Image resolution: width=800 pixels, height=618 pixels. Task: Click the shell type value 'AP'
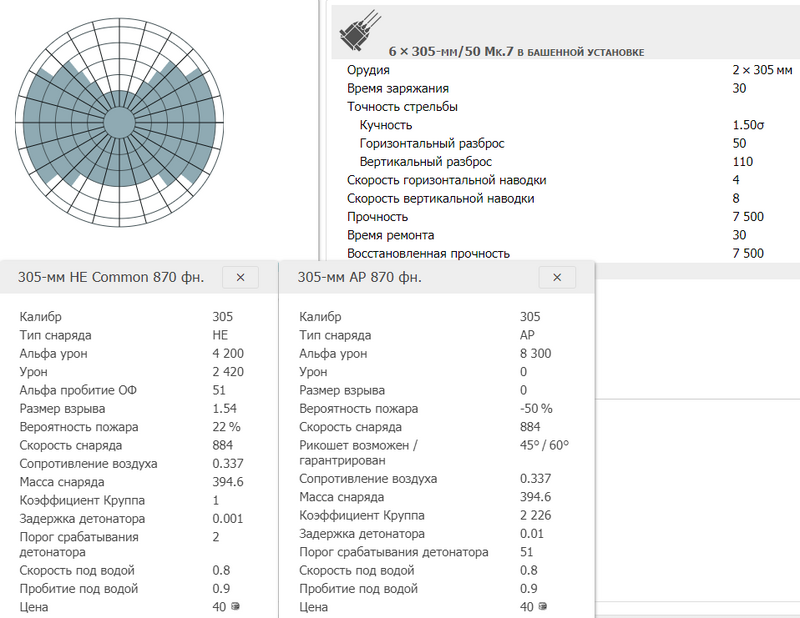[527, 335]
